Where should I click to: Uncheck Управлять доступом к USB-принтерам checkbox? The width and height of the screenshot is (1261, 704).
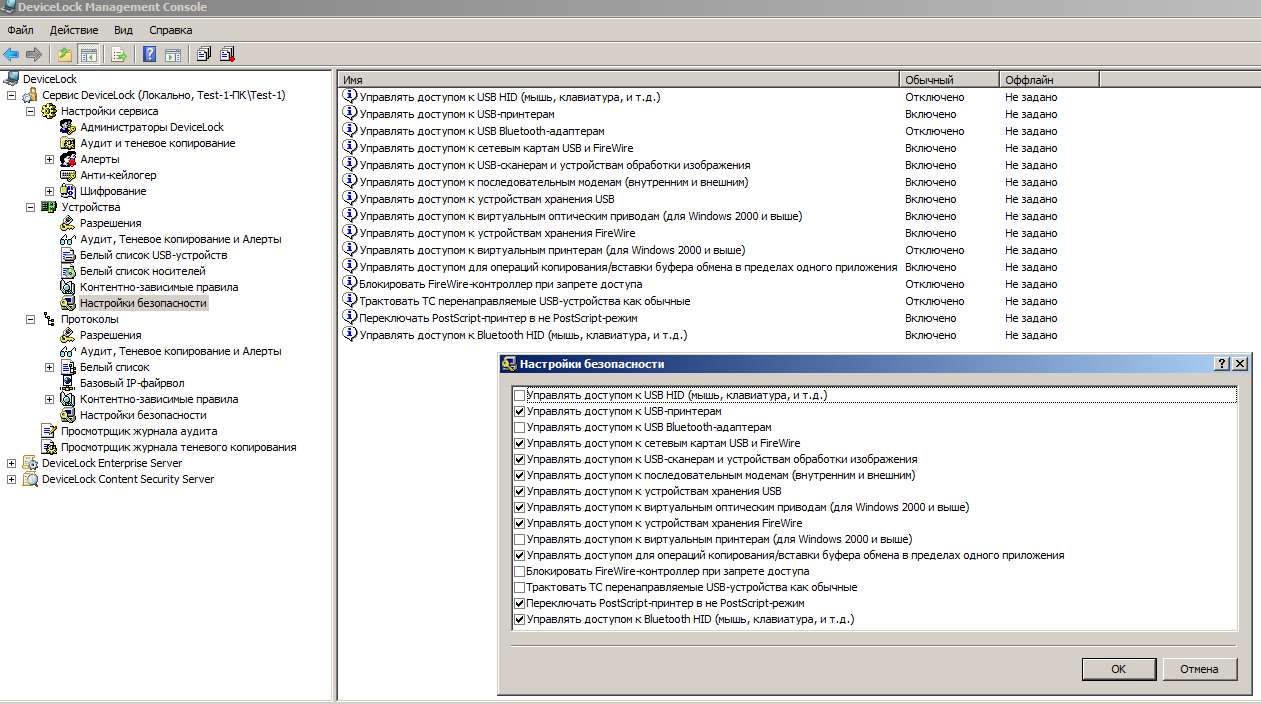[519, 412]
